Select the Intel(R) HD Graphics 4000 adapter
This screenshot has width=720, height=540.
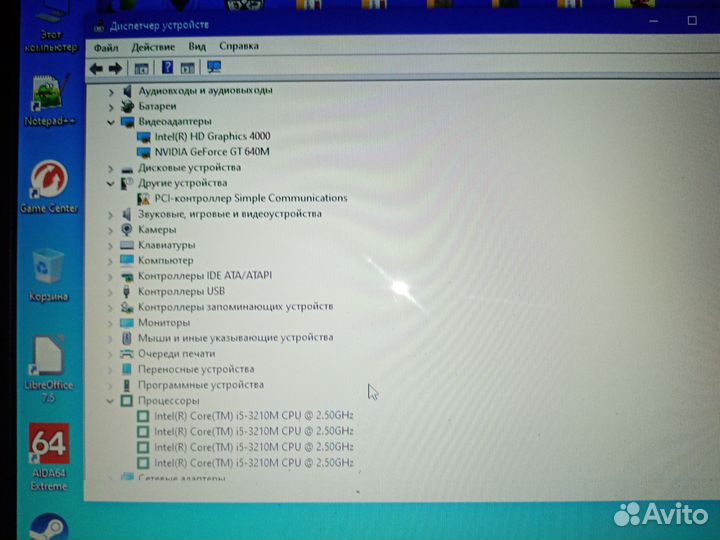coord(204,136)
